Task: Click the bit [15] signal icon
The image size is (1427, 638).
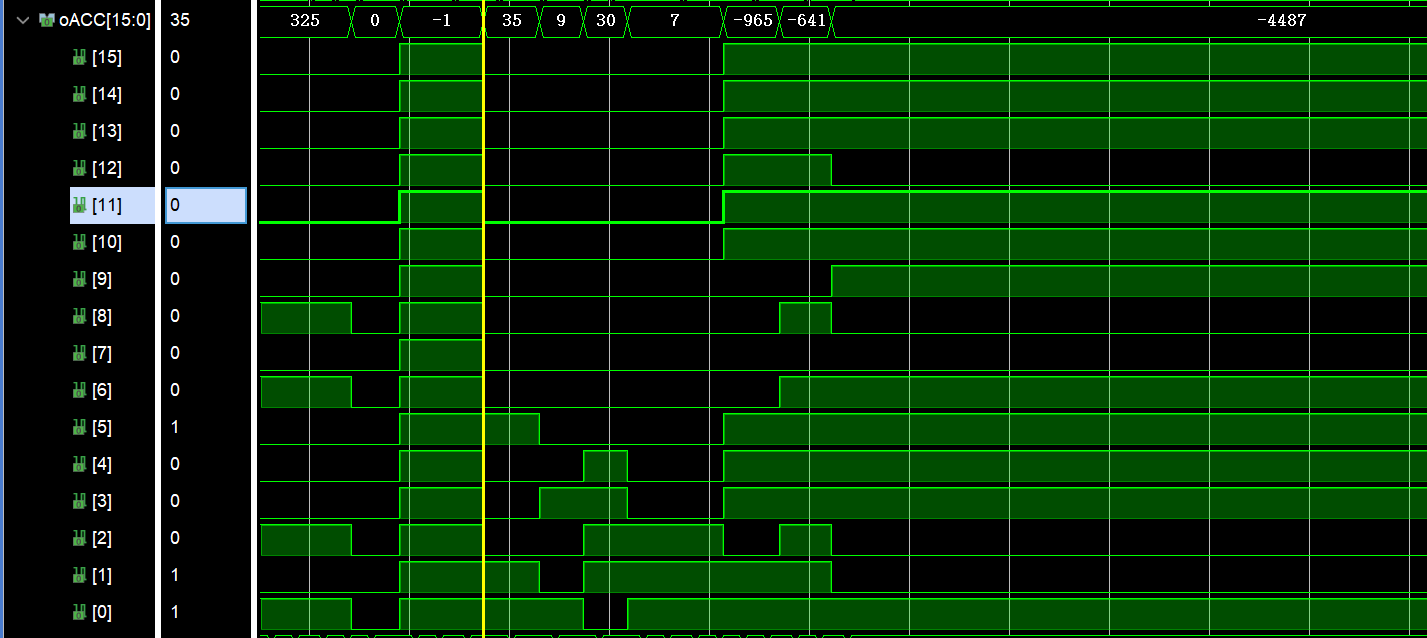Action: [79, 58]
